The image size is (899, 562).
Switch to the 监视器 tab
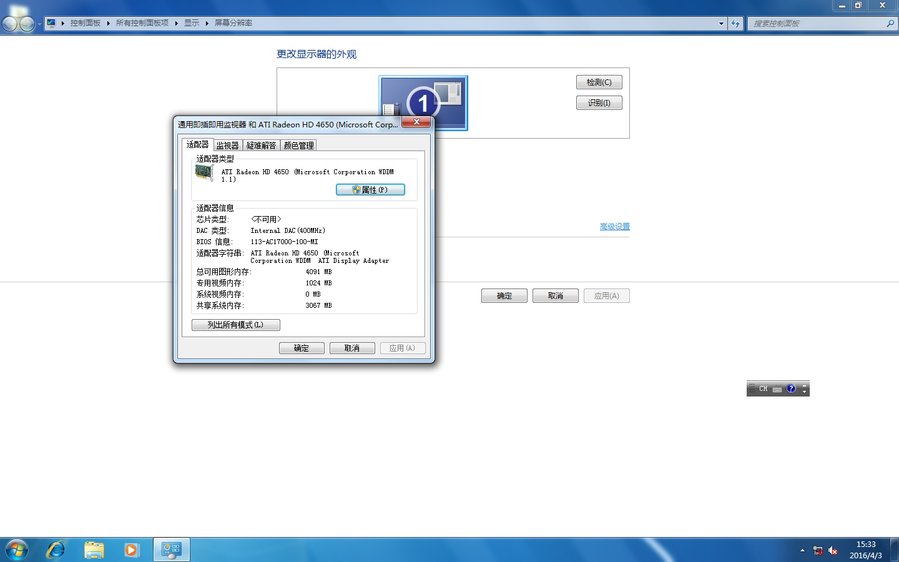(228, 146)
